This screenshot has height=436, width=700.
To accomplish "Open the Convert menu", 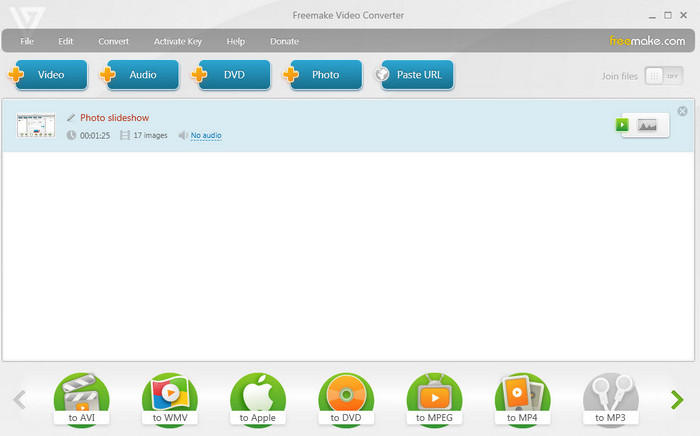I will (x=113, y=41).
